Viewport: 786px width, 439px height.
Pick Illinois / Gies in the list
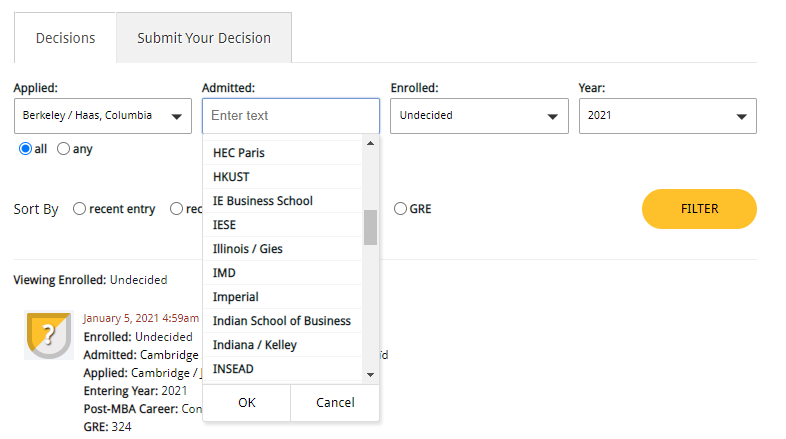click(x=283, y=249)
